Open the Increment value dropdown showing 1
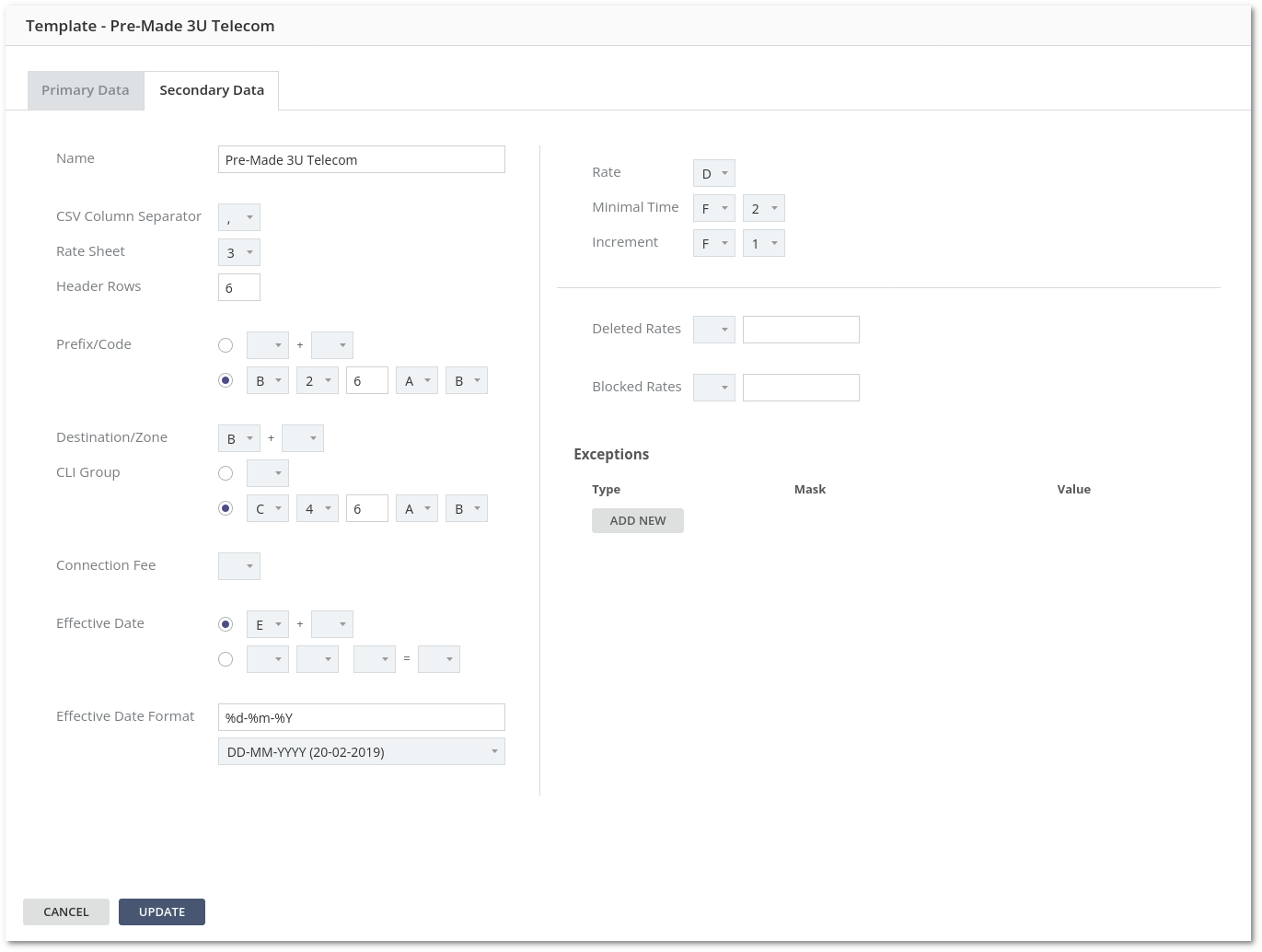The height and width of the screenshot is (952, 1262). click(x=764, y=244)
